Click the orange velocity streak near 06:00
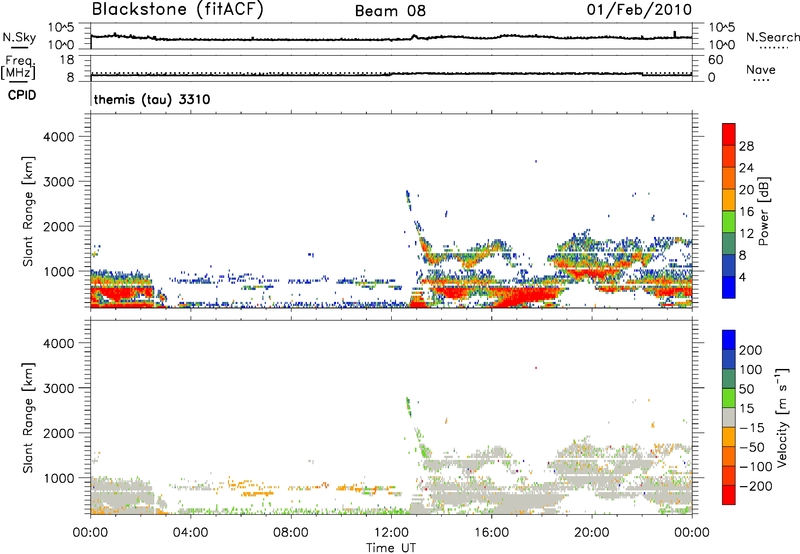 coord(257,493)
